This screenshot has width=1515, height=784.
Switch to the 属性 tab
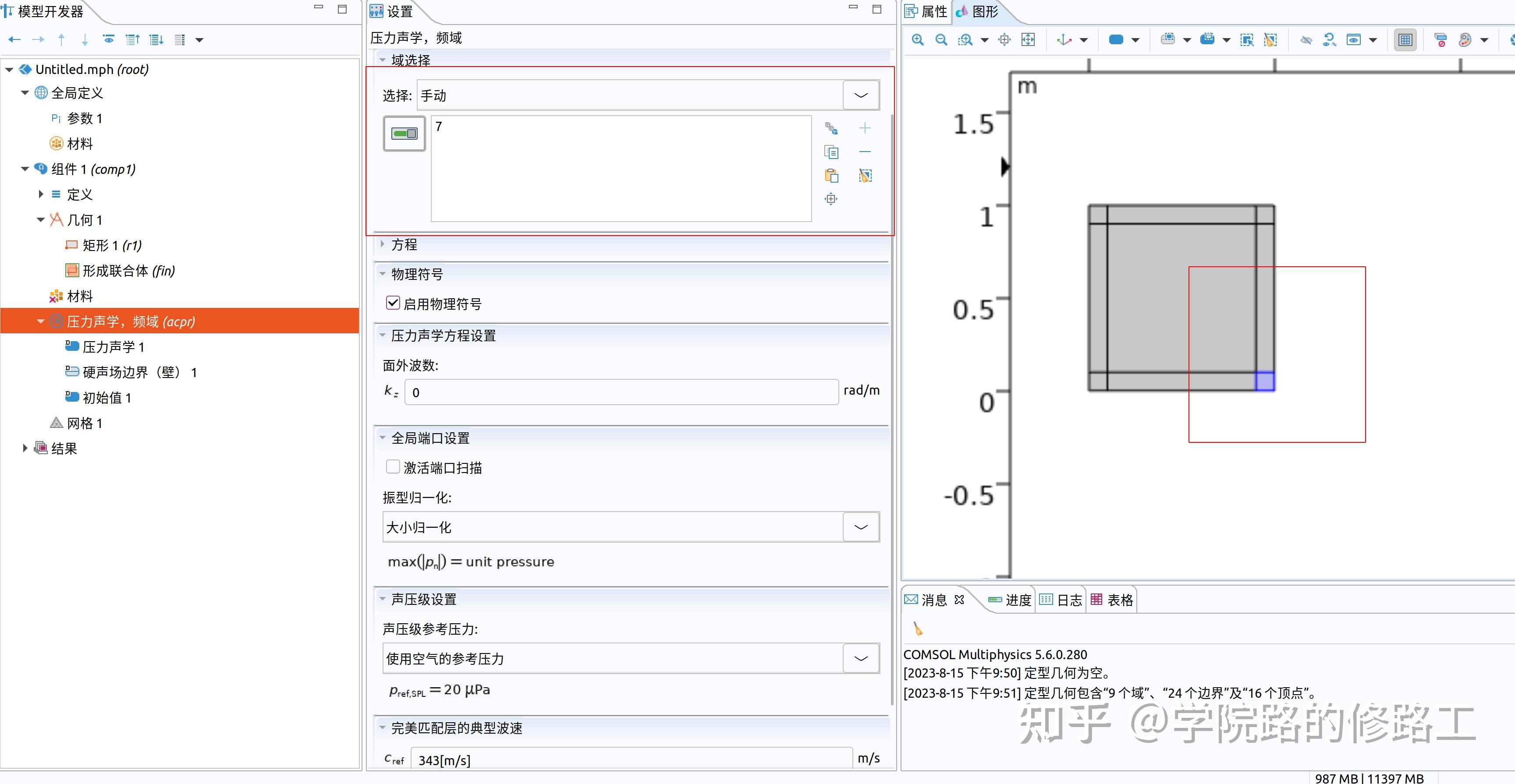[x=926, y=12]
